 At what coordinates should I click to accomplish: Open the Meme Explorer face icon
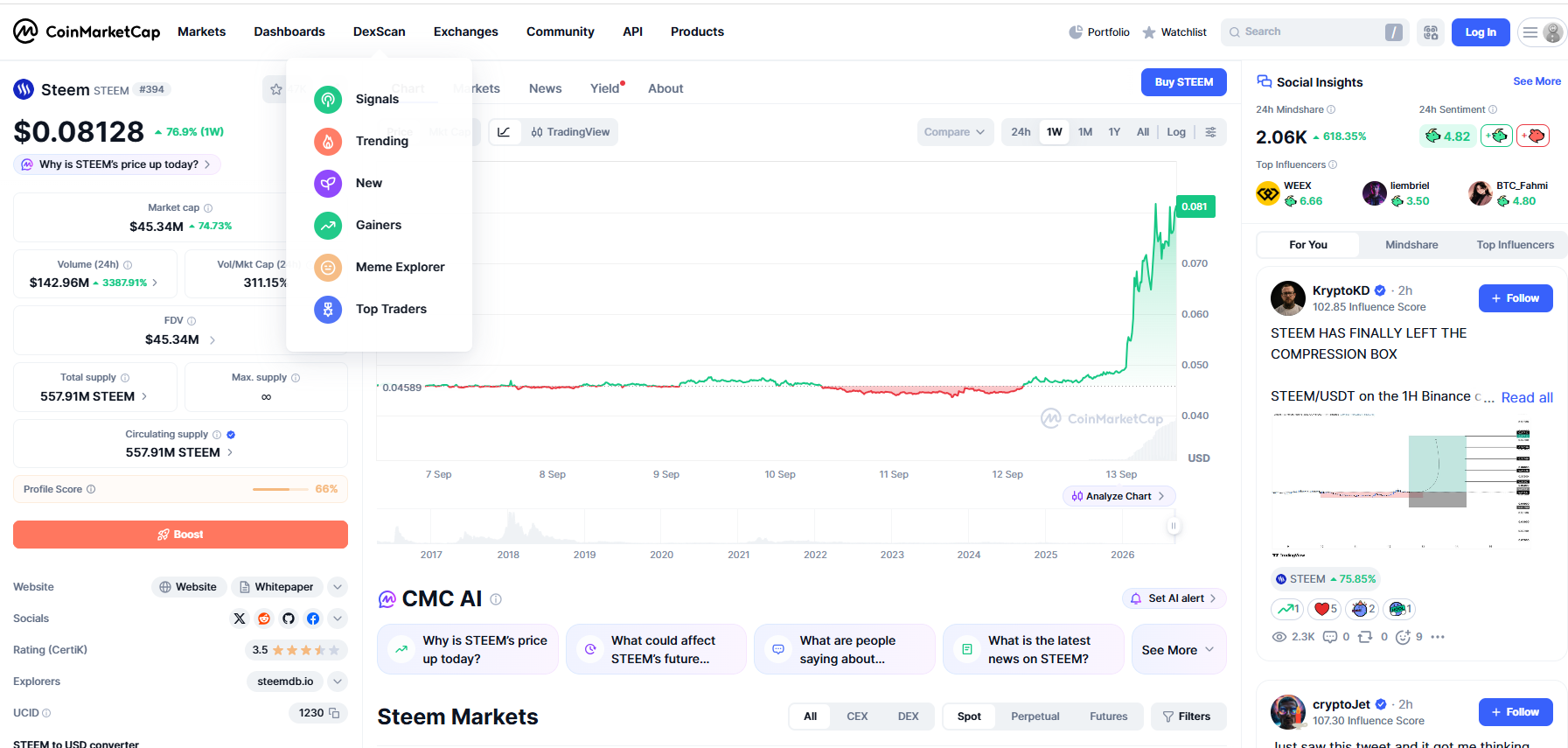point(328,267)
